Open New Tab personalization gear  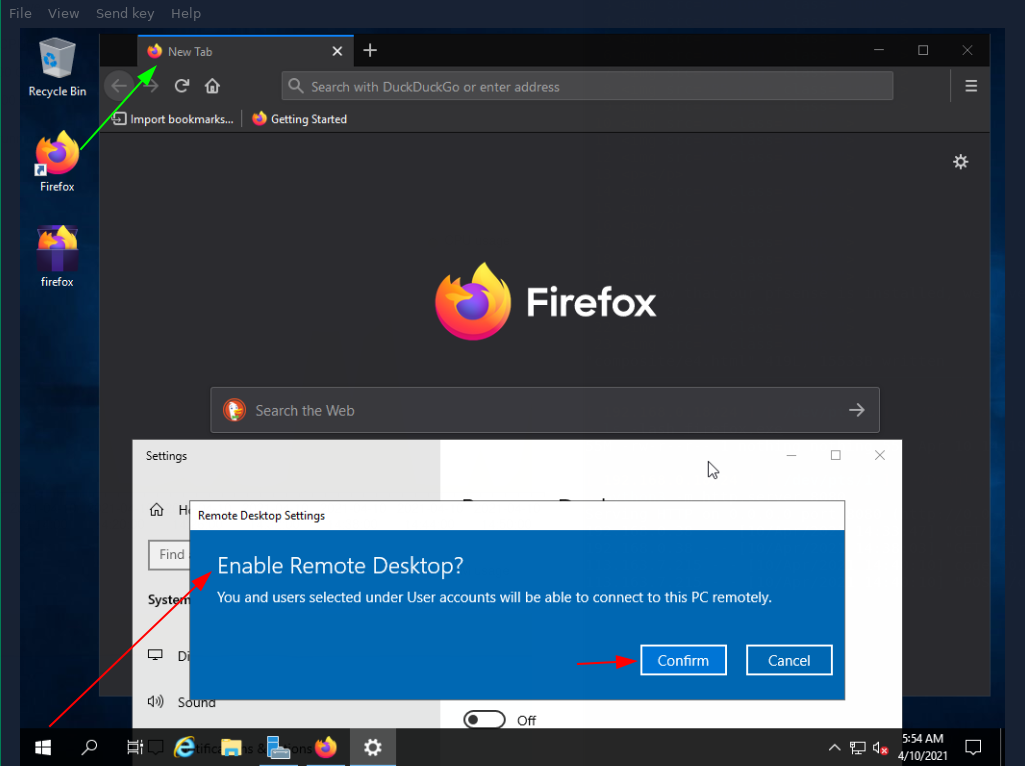tap(960, 161)
